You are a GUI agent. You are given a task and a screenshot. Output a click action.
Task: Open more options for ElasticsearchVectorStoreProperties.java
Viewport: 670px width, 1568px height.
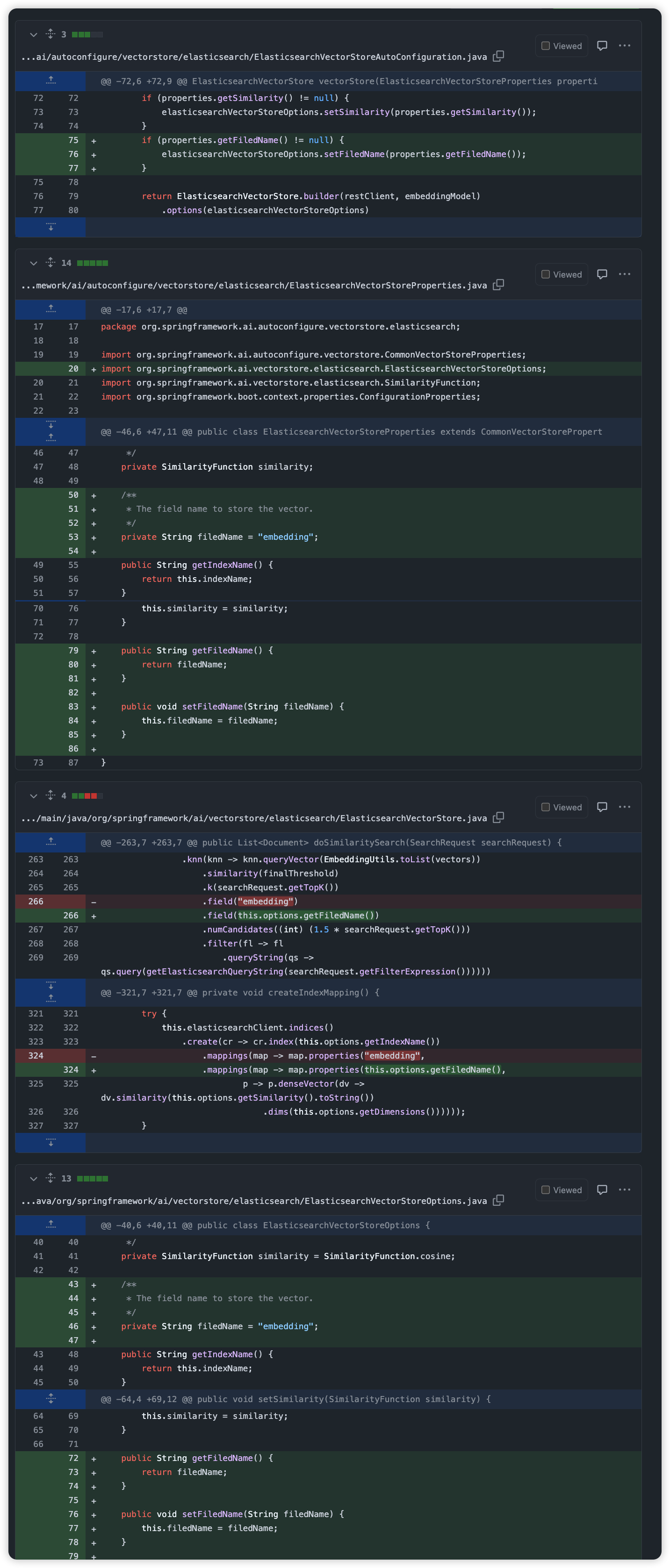point(624,274)
